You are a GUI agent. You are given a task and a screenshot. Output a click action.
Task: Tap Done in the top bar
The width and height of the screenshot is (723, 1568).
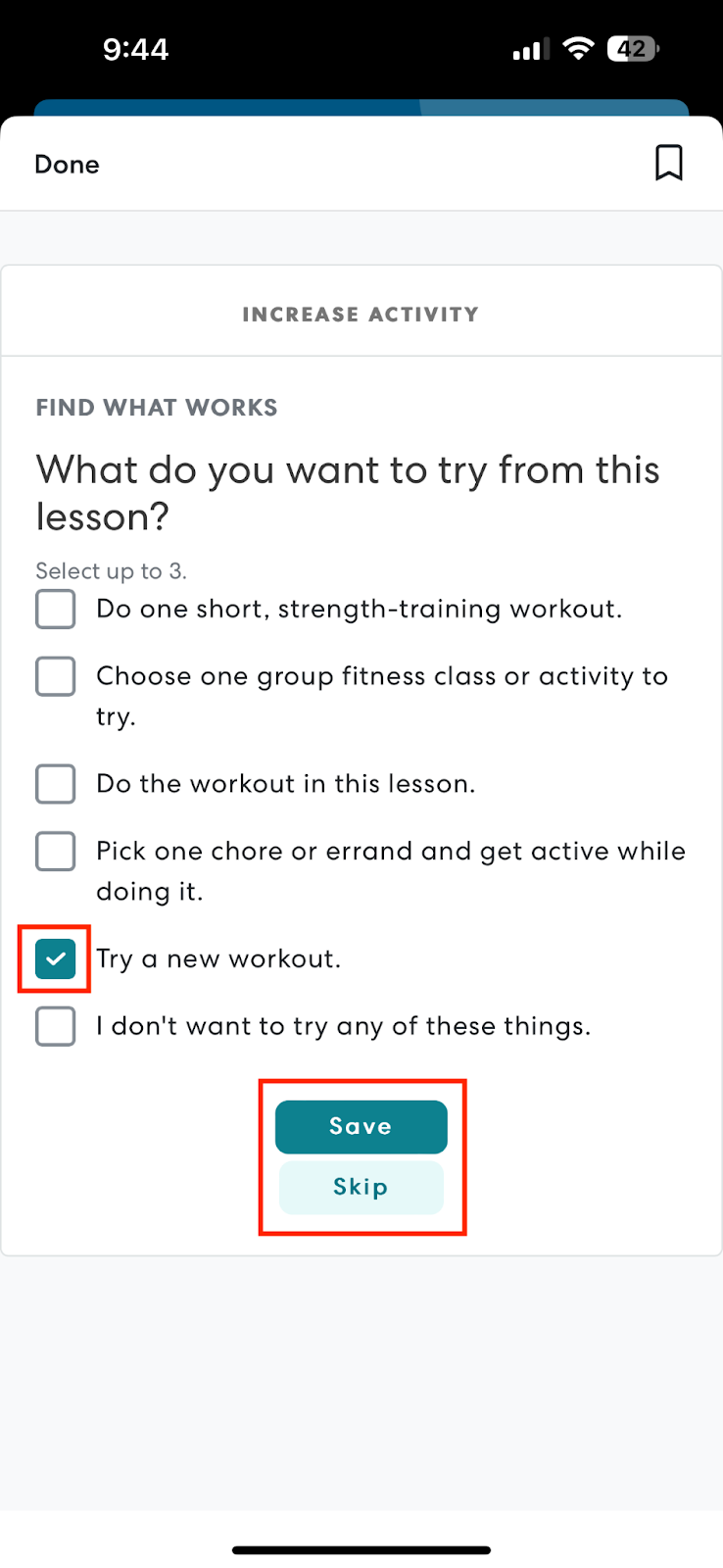(67, 164)
